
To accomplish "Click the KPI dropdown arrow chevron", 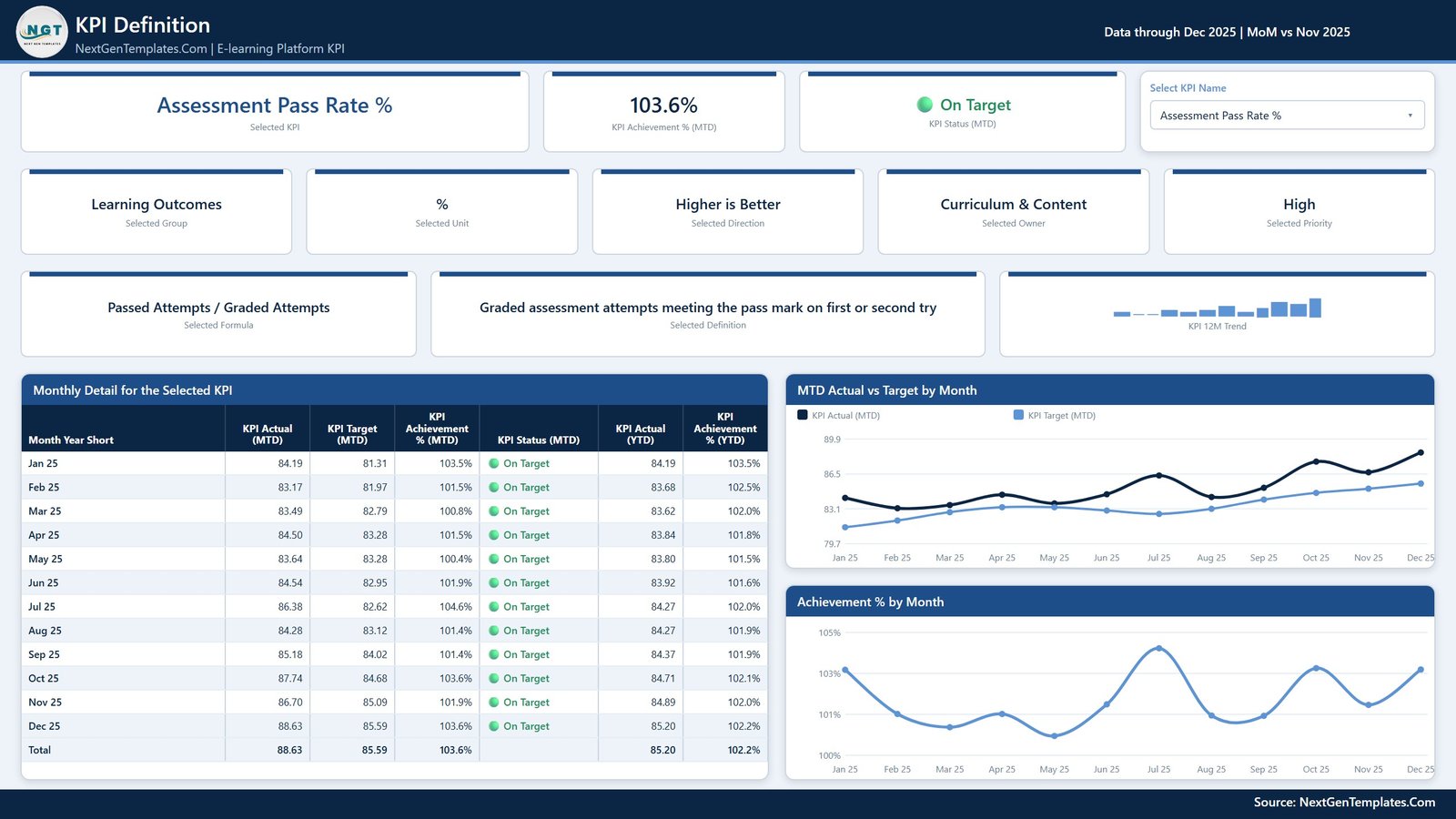I will 1410,116.
